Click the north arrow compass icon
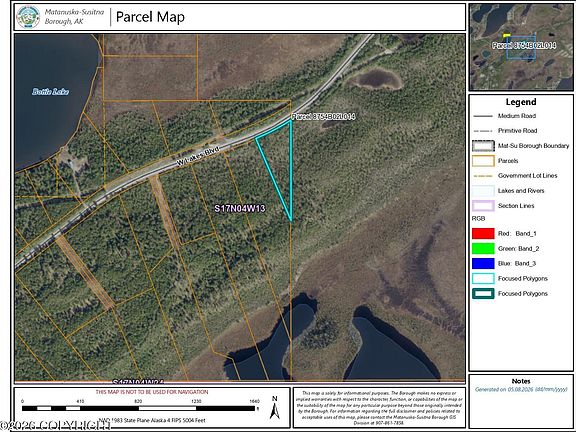Viewport: 576px width, 432px height. click(x=274, y=407)
